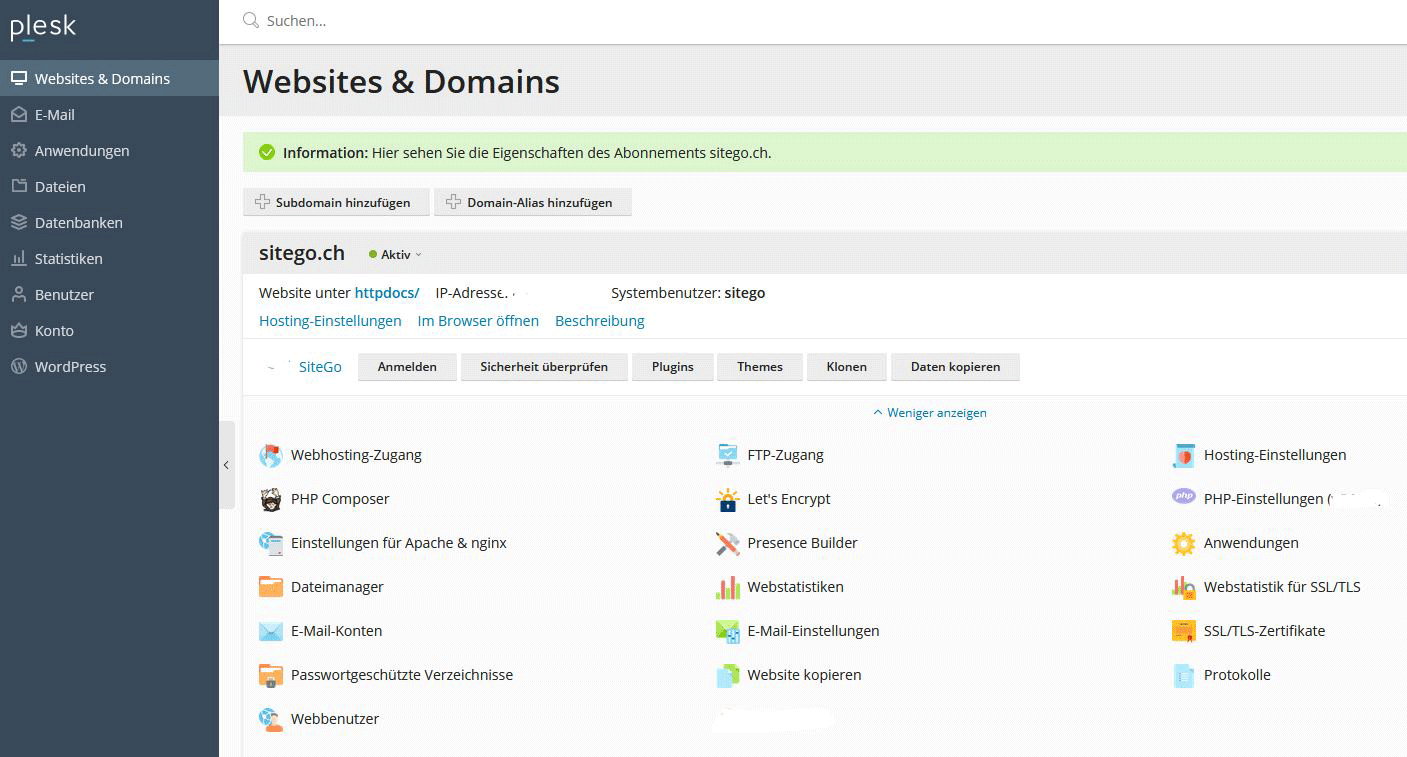Click the Plesk logo
The width and height of the screenshot is (1407, 757).
(x=43, y=27)
